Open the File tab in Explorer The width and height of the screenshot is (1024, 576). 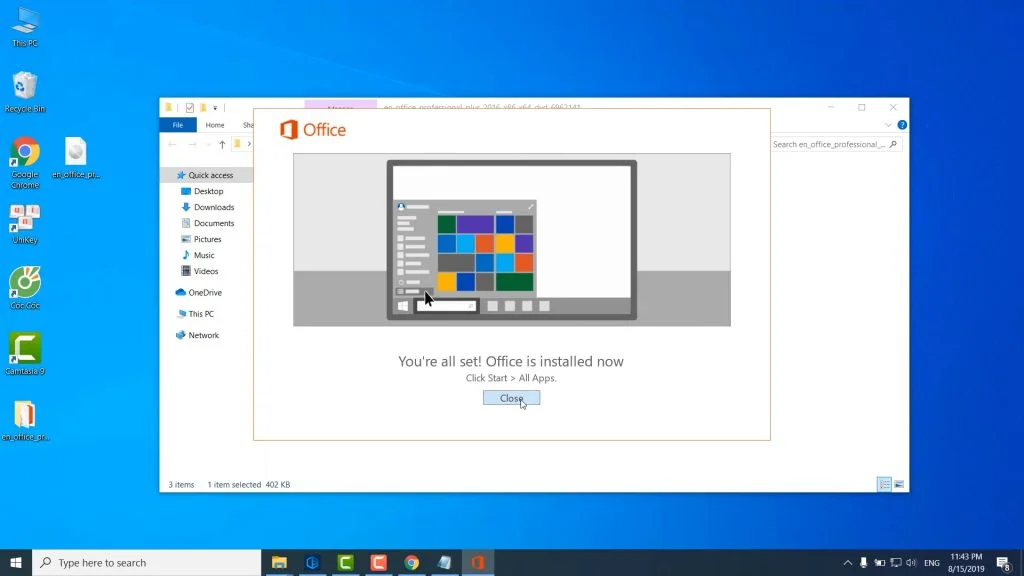(178, 125)
